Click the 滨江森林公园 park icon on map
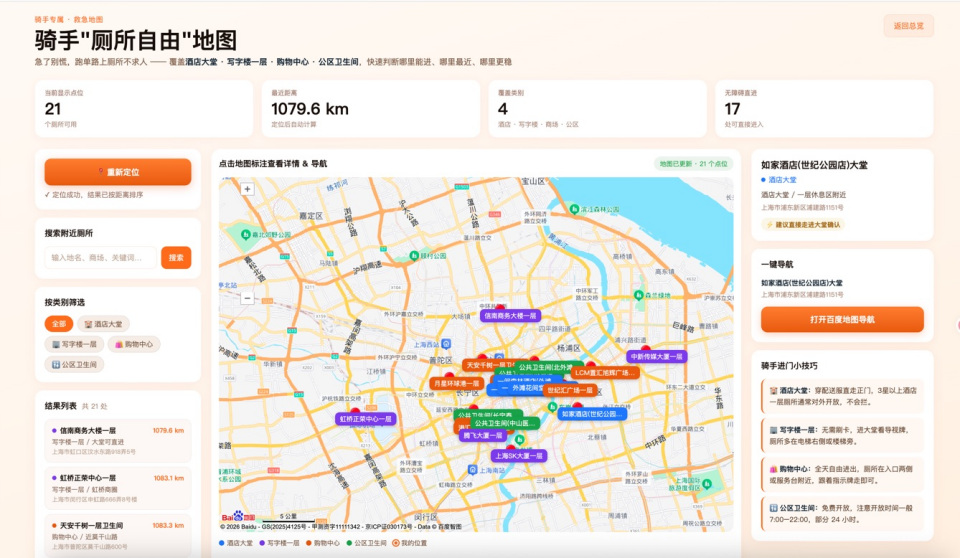The image size is (960, 558). pyautogui.click(x=574, y=209)
